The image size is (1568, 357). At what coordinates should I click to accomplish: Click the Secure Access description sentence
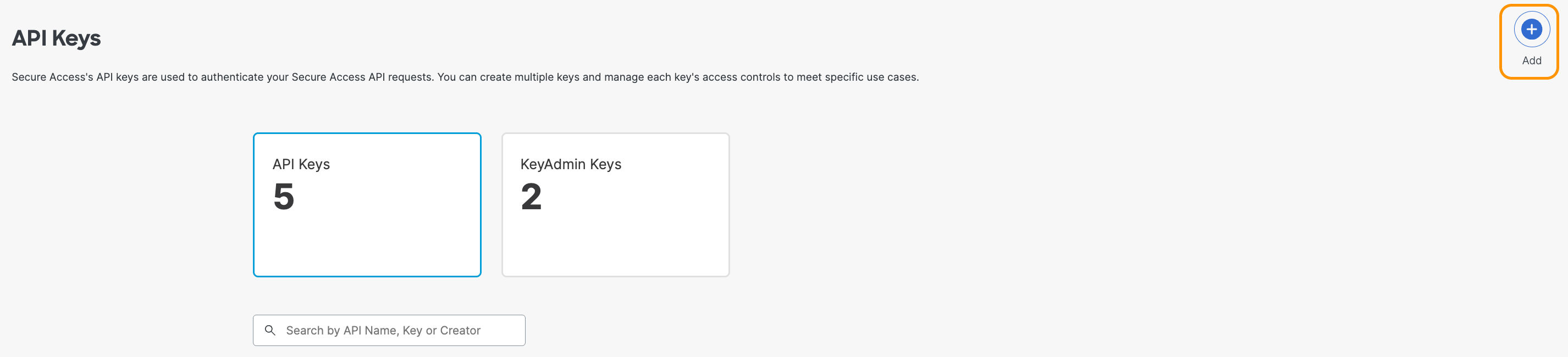(x=465, y=77)
